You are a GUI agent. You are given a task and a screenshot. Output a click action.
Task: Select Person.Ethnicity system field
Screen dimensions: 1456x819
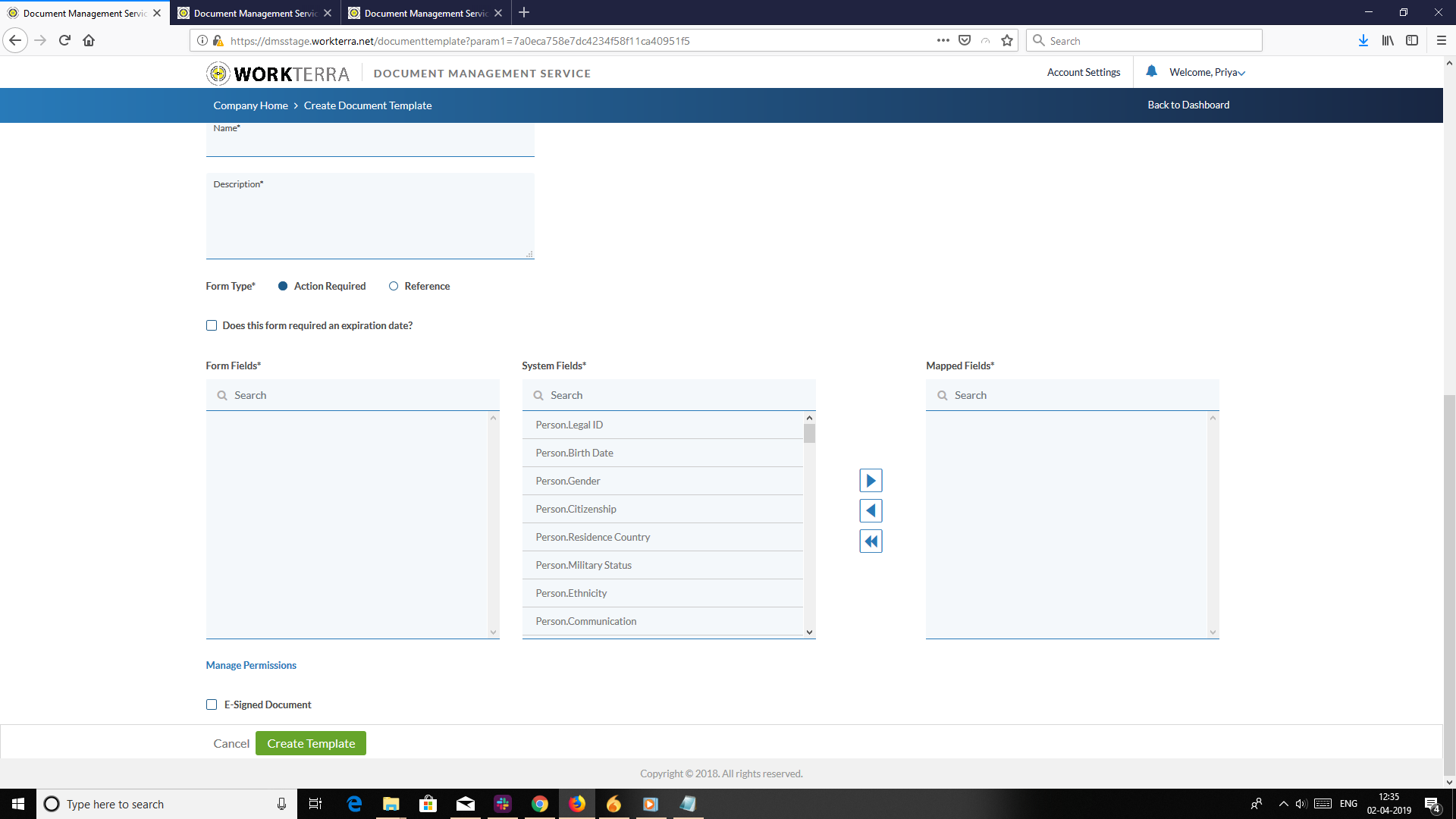(663, 593)
